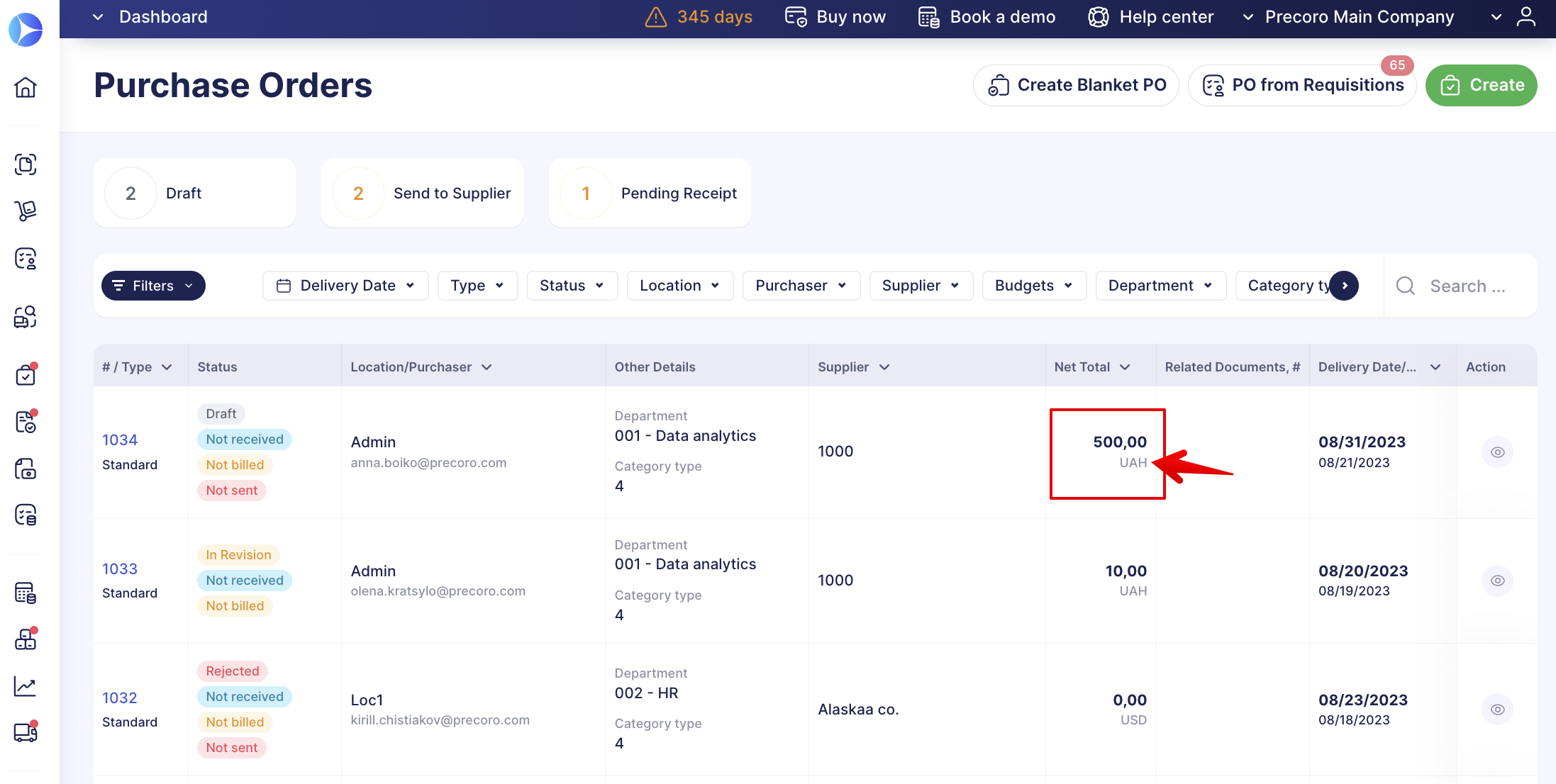Open the Status filter dropdown

572,286
